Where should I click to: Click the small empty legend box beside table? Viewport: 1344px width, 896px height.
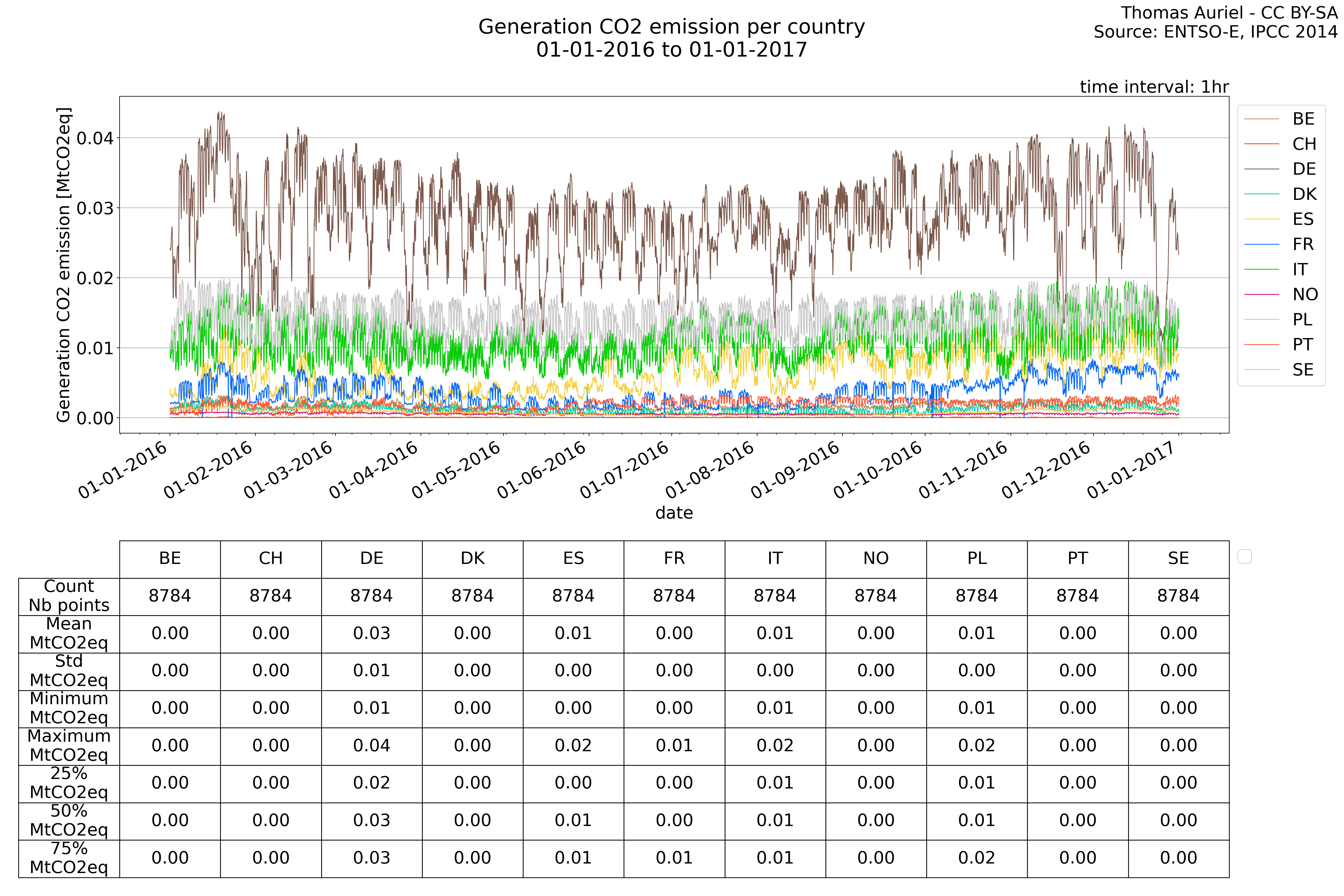[x=1244, y=556]
